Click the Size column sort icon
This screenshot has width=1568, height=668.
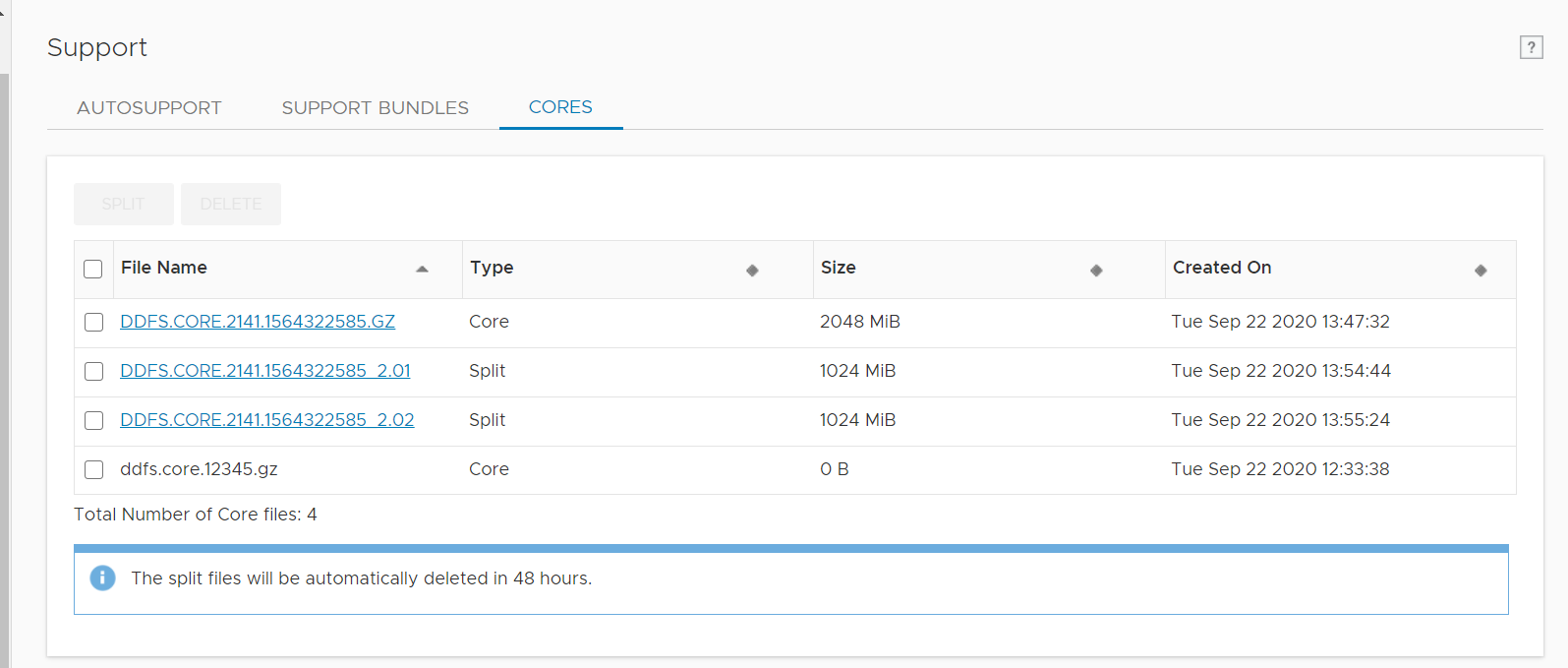tap(1096, 271)
